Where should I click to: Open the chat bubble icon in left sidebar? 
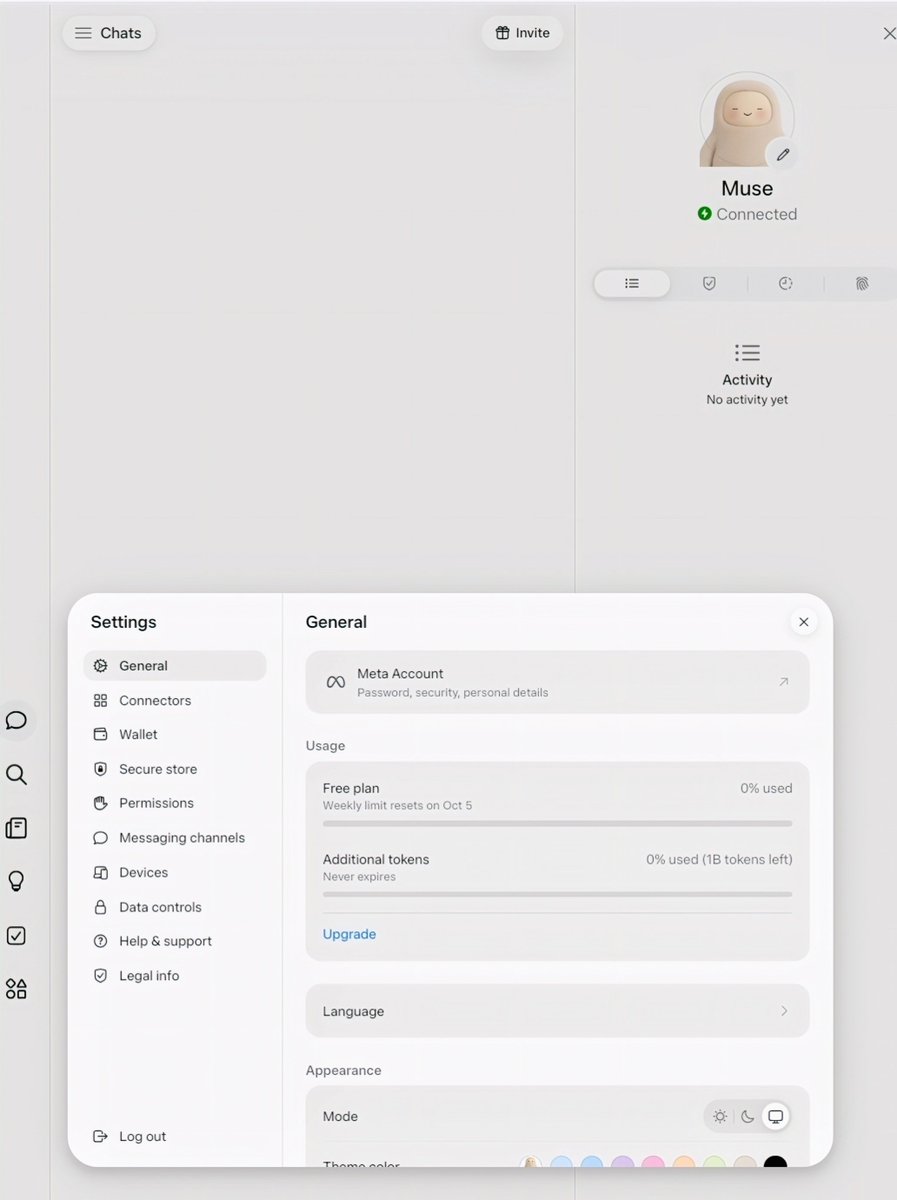(16, 720)
